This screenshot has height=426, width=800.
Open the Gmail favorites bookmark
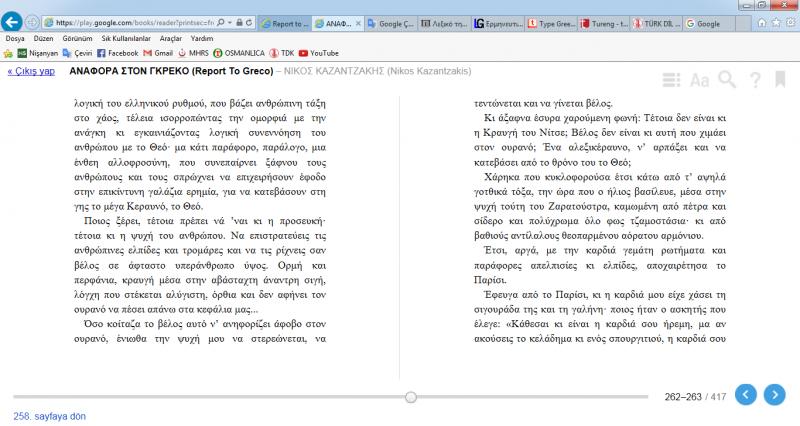158,53
